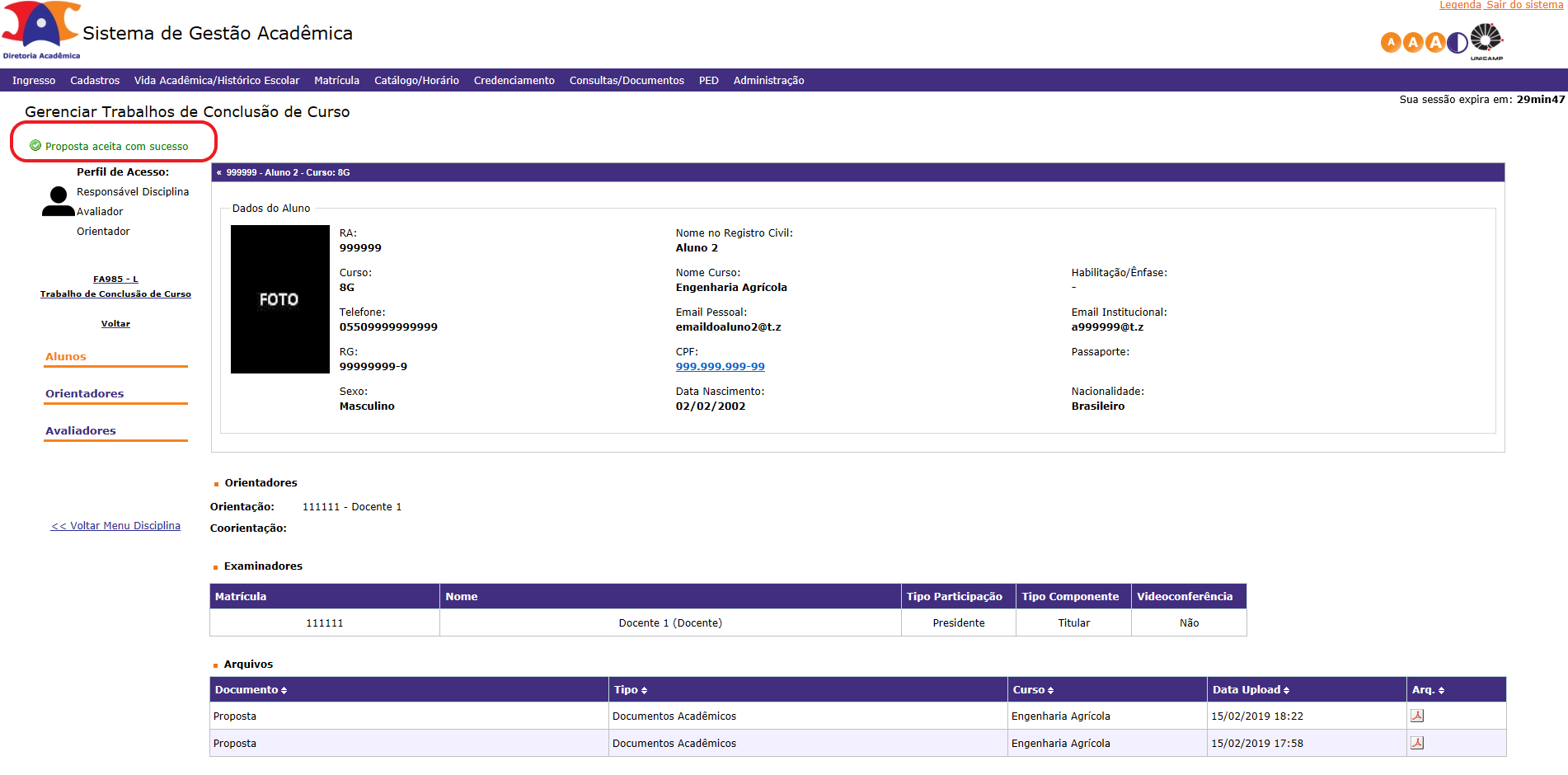Image resolution: width=1568 pixels, height=775 pixels.
Task: Go to Orientadores sidebar section
Action: [x=84, y=393]
